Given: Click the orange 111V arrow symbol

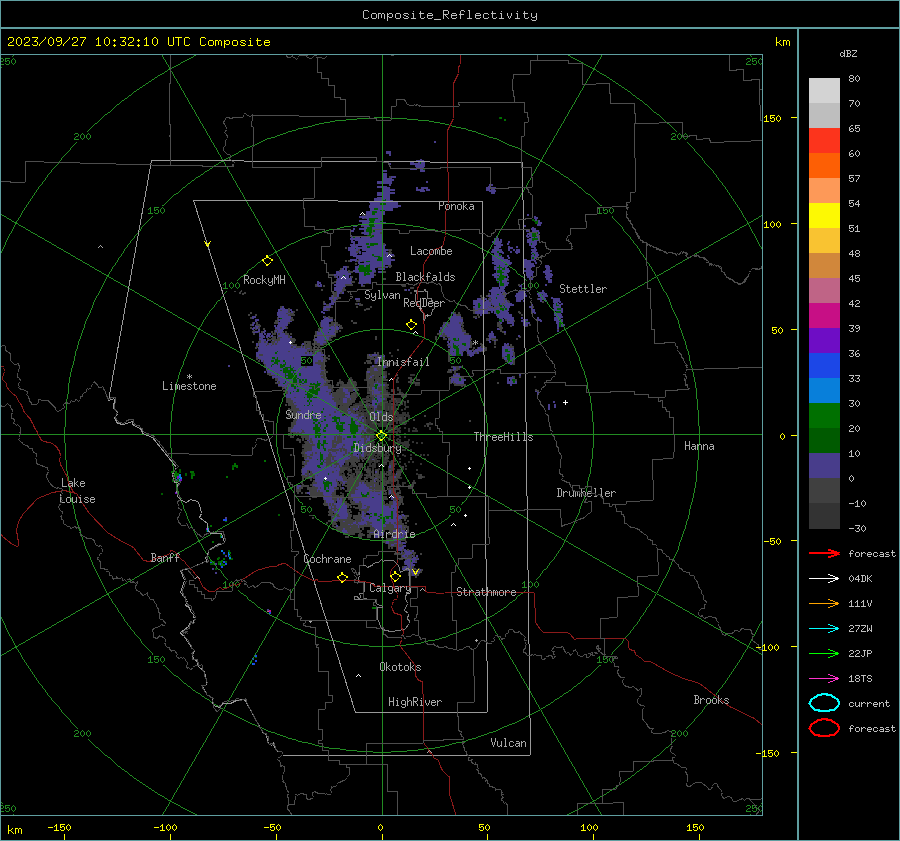Looking at the screenshot, I should pos(824,603).
